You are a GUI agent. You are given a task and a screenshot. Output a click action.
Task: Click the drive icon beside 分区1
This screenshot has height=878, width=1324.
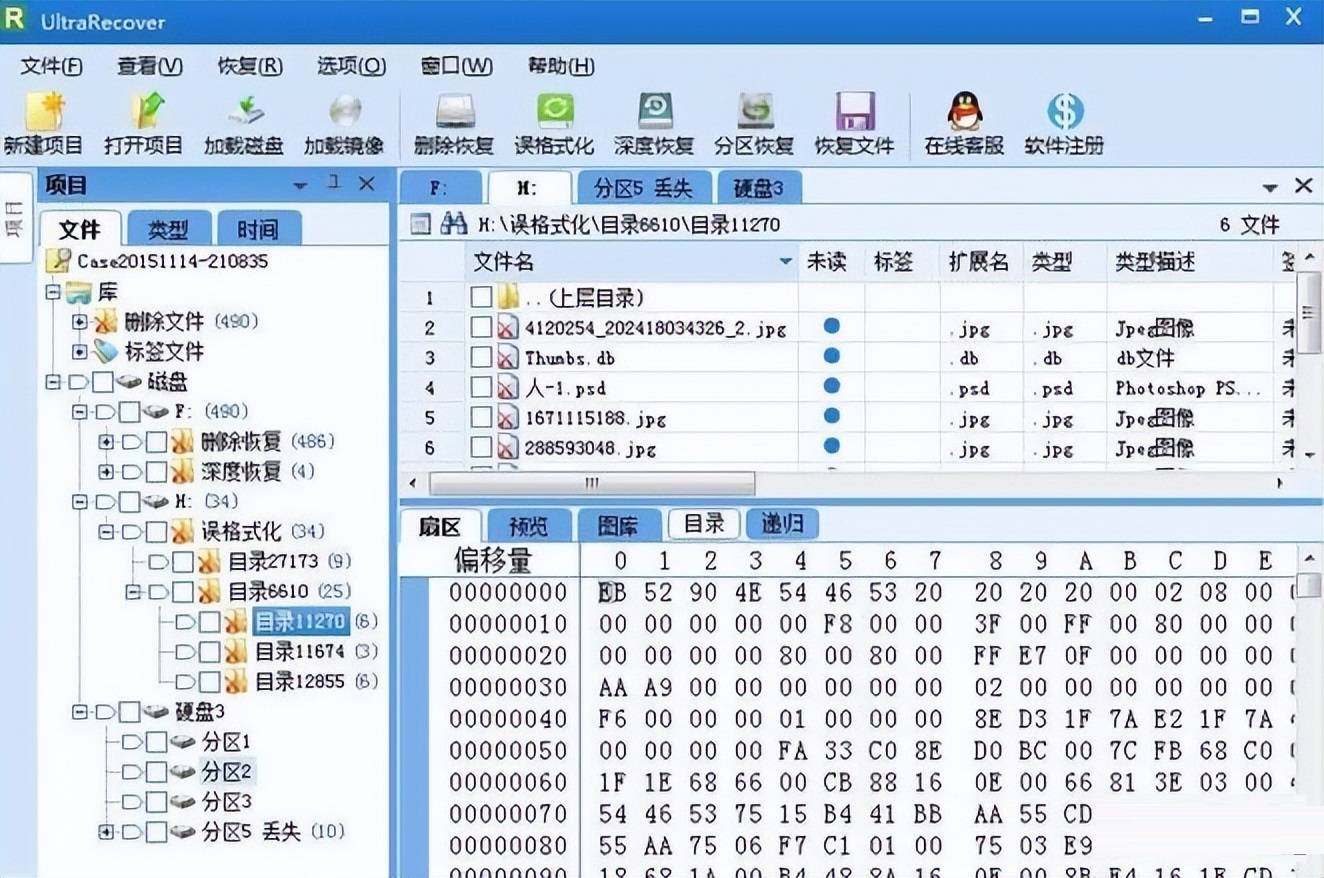pyautogui.click(x=183, y=742)
